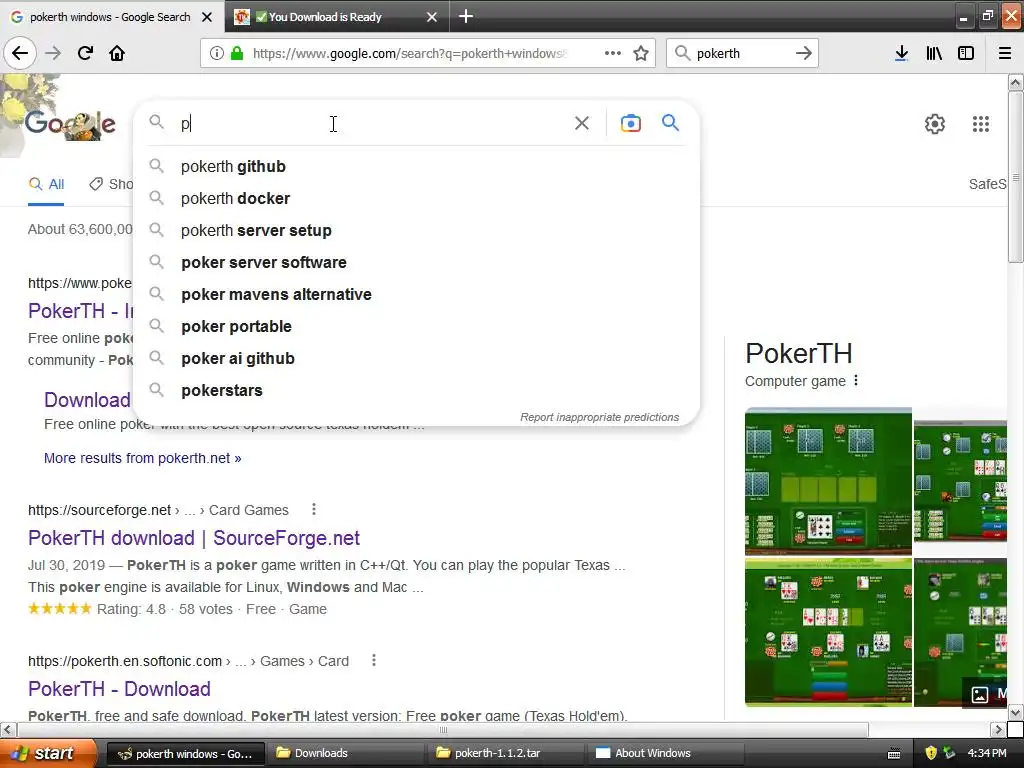Choose suggestion poker portable
Screen dimensions: 1024x768
pyautogui.click(x=416, y=327)
